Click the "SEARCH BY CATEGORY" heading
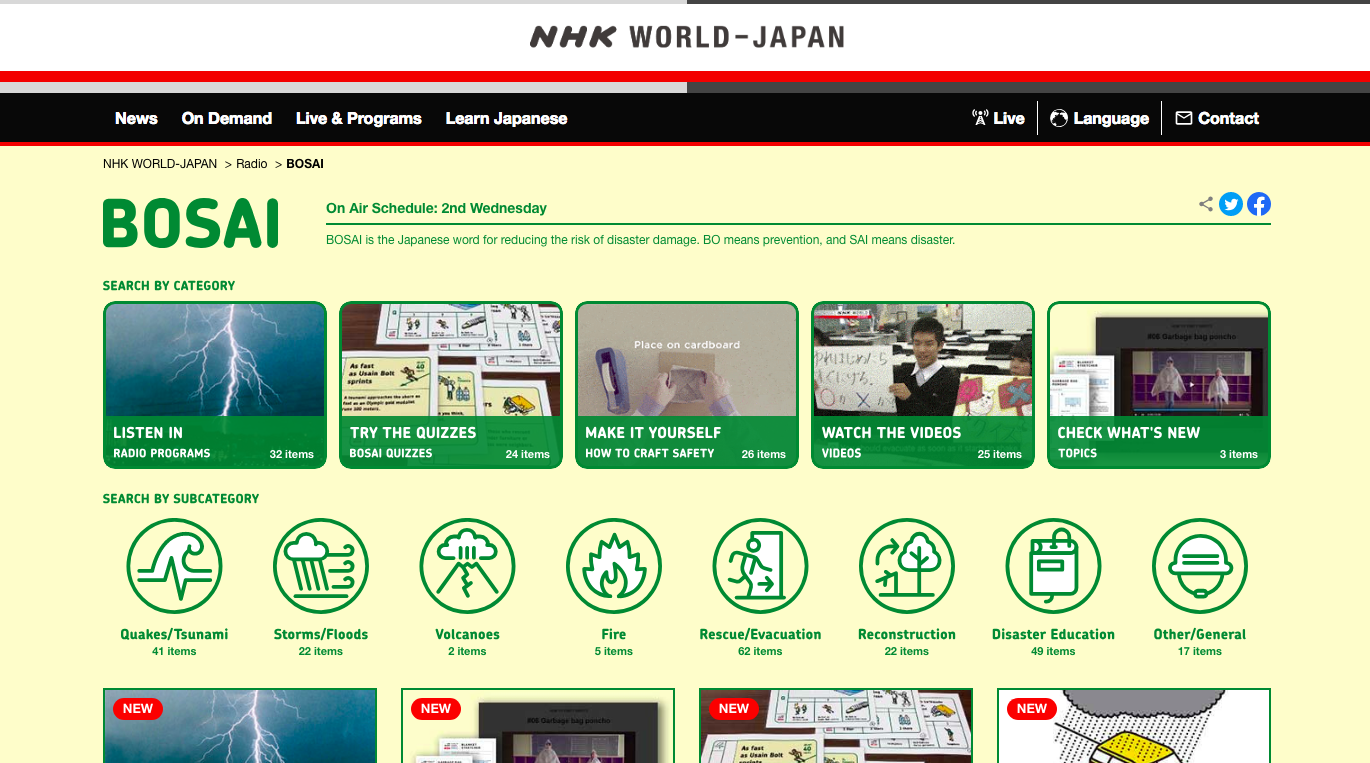The image size is (1370, 763). pos(169,286)
